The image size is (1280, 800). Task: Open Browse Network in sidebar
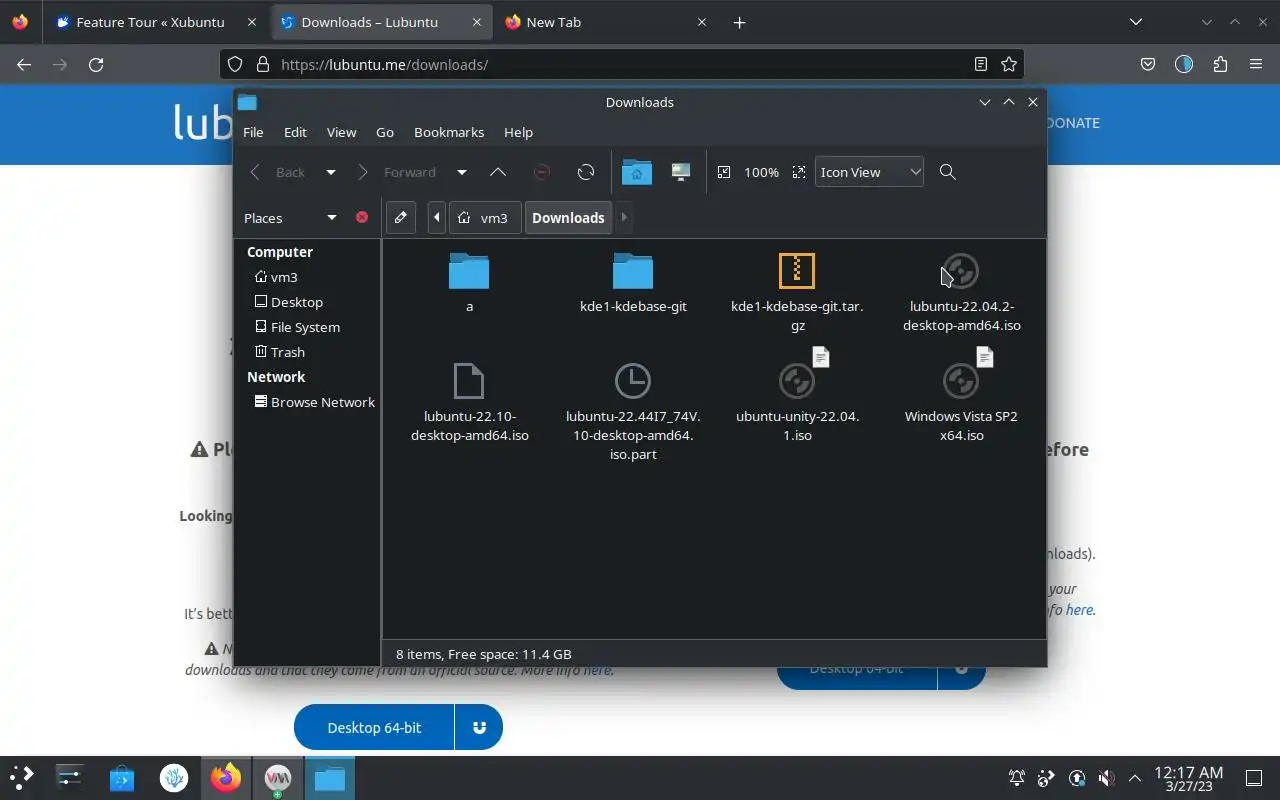[314, 402]
